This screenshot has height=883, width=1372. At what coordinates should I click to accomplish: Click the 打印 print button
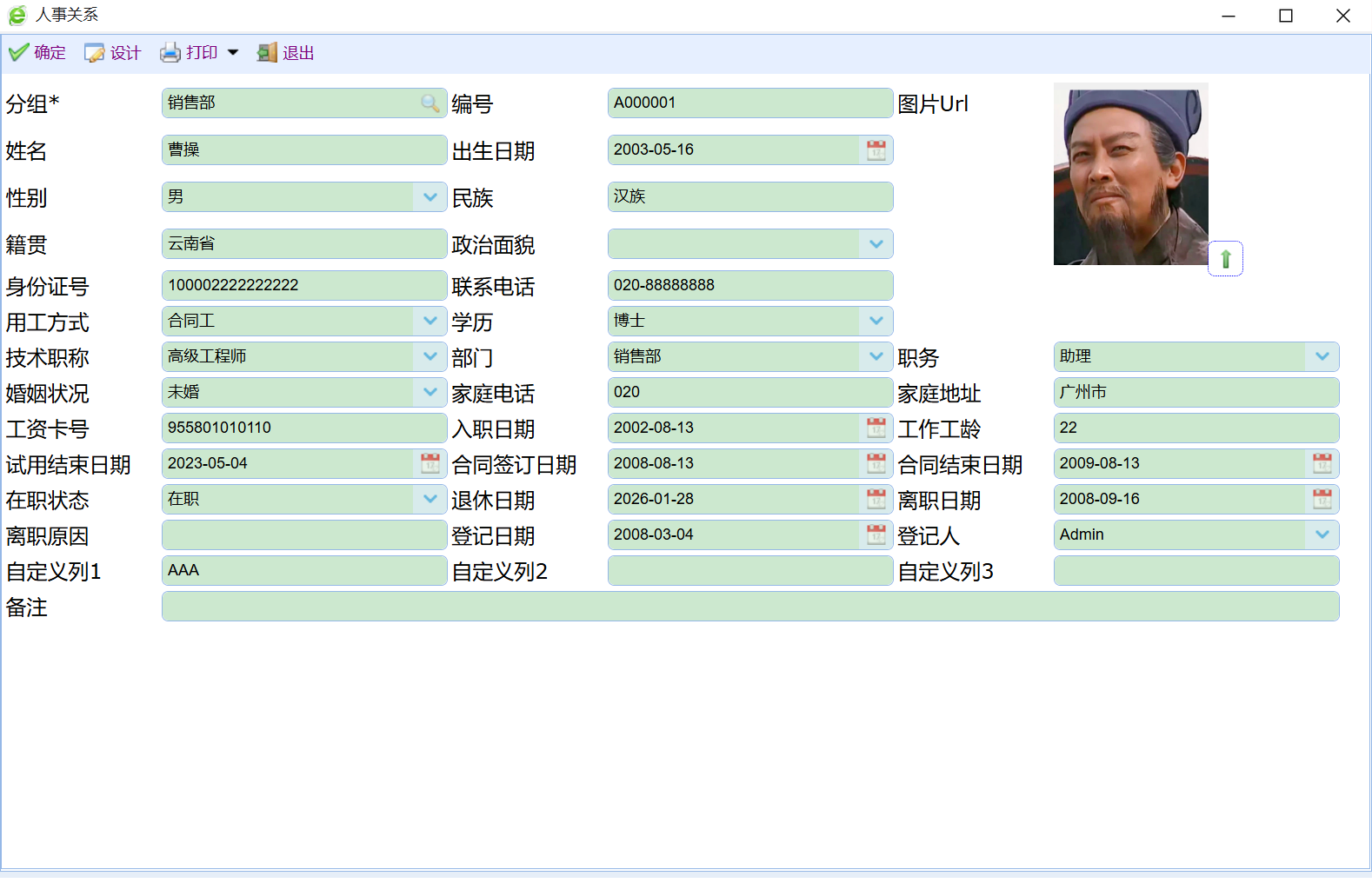(190, 53)
